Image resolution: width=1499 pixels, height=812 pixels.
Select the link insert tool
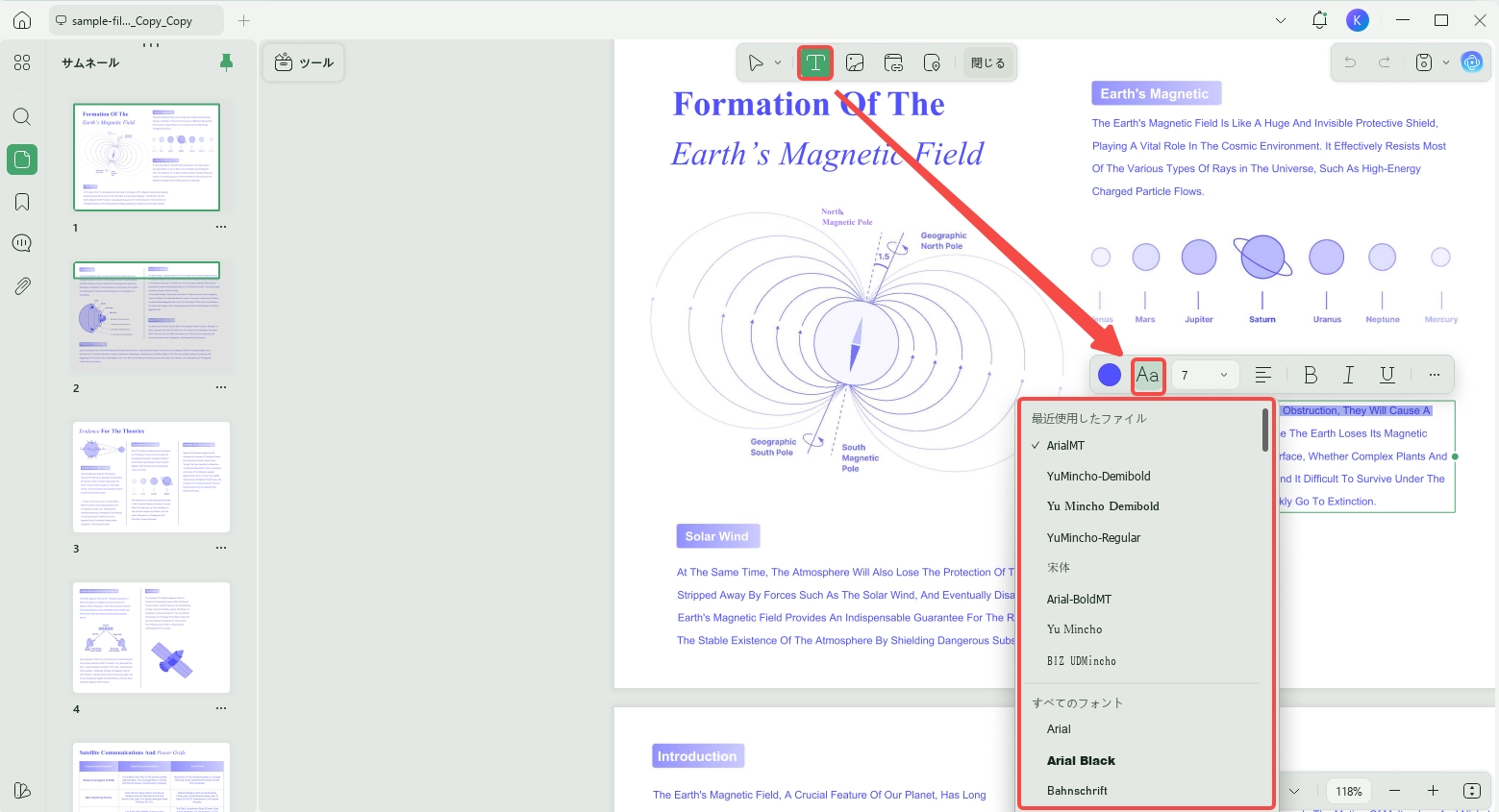893,63
